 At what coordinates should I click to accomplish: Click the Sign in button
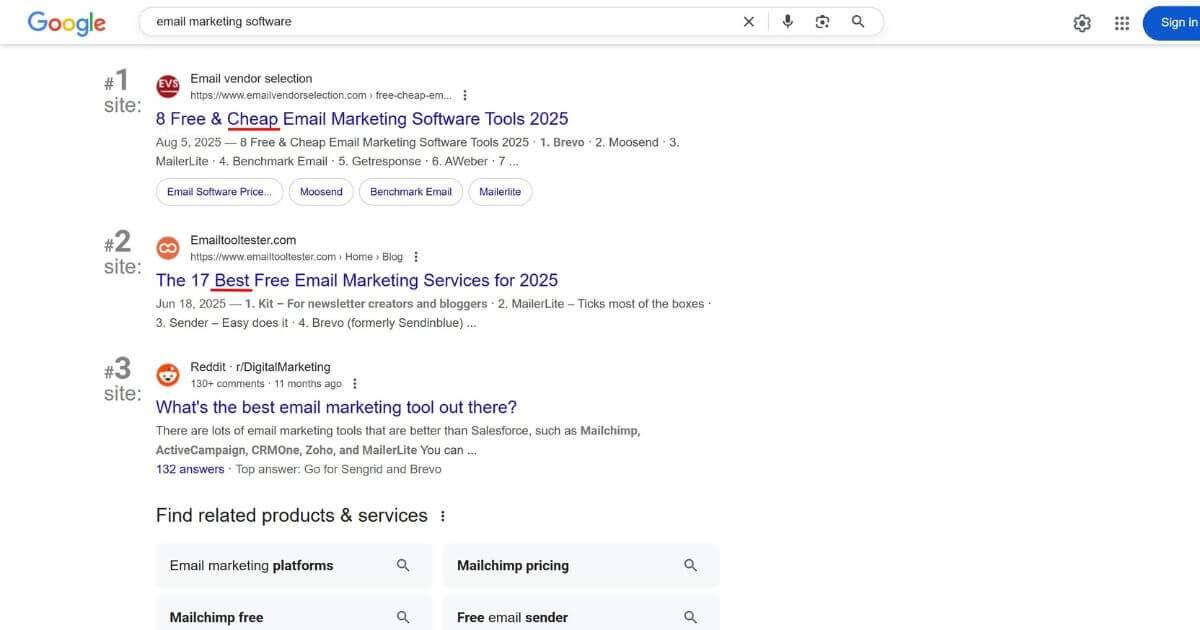pos(1178,22)
